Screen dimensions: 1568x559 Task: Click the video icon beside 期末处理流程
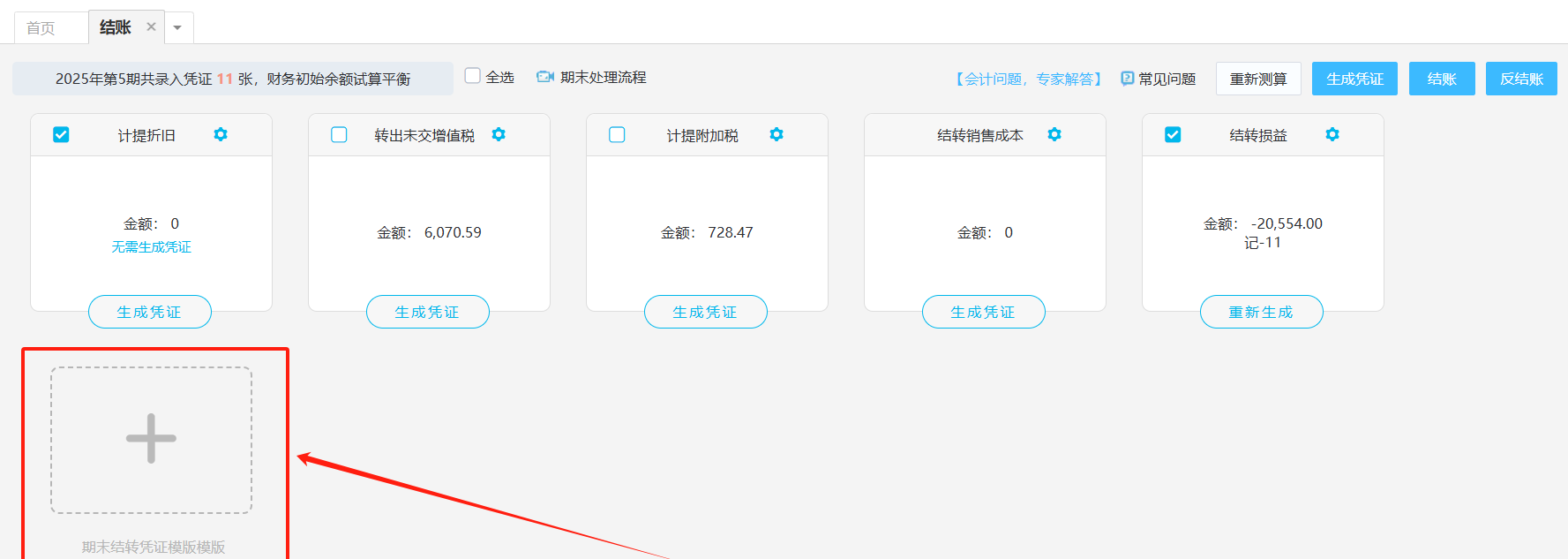[545, 77]
